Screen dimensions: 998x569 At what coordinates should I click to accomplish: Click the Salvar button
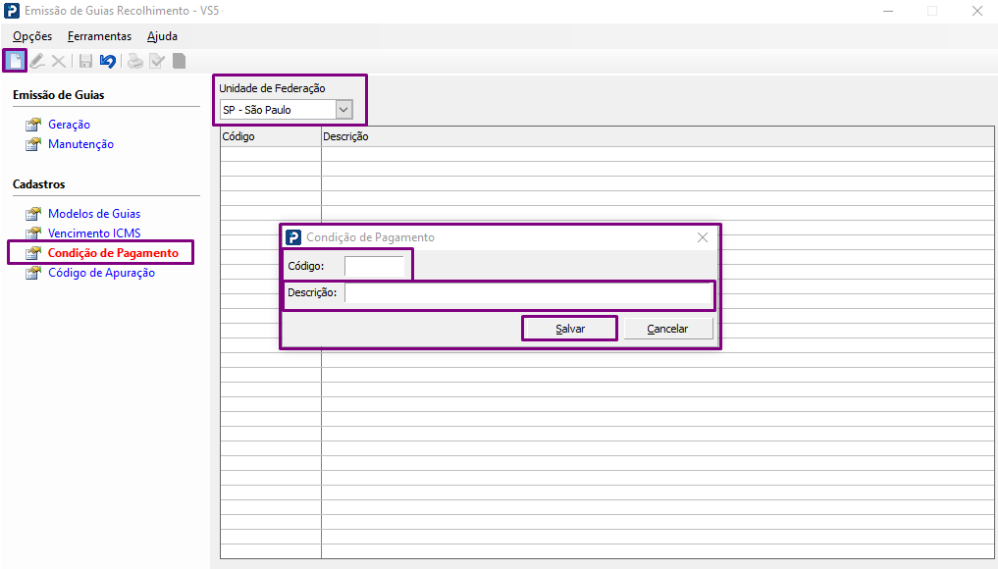570,329
